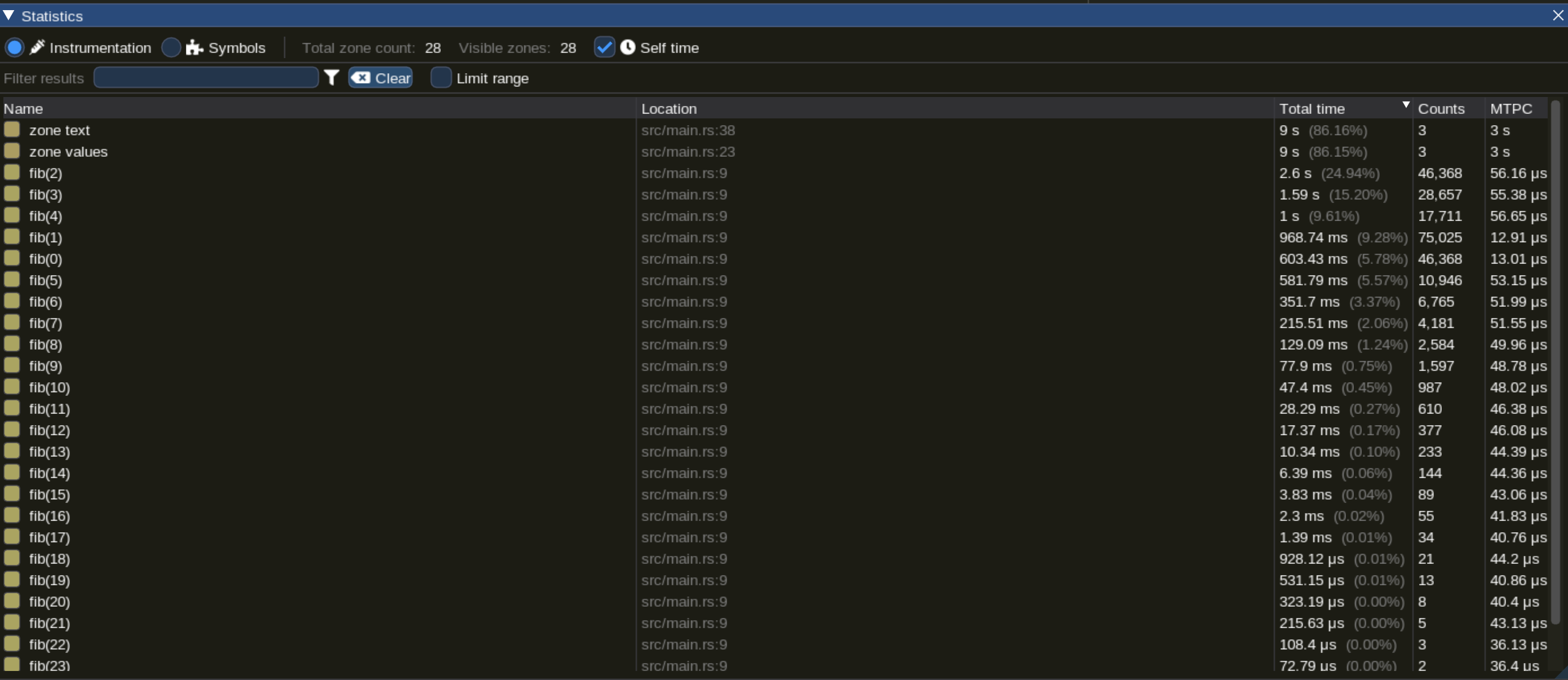1568x680 pixels.
Task: Click total time 928.12 µs value
Action: click(x=1311, y=559)
